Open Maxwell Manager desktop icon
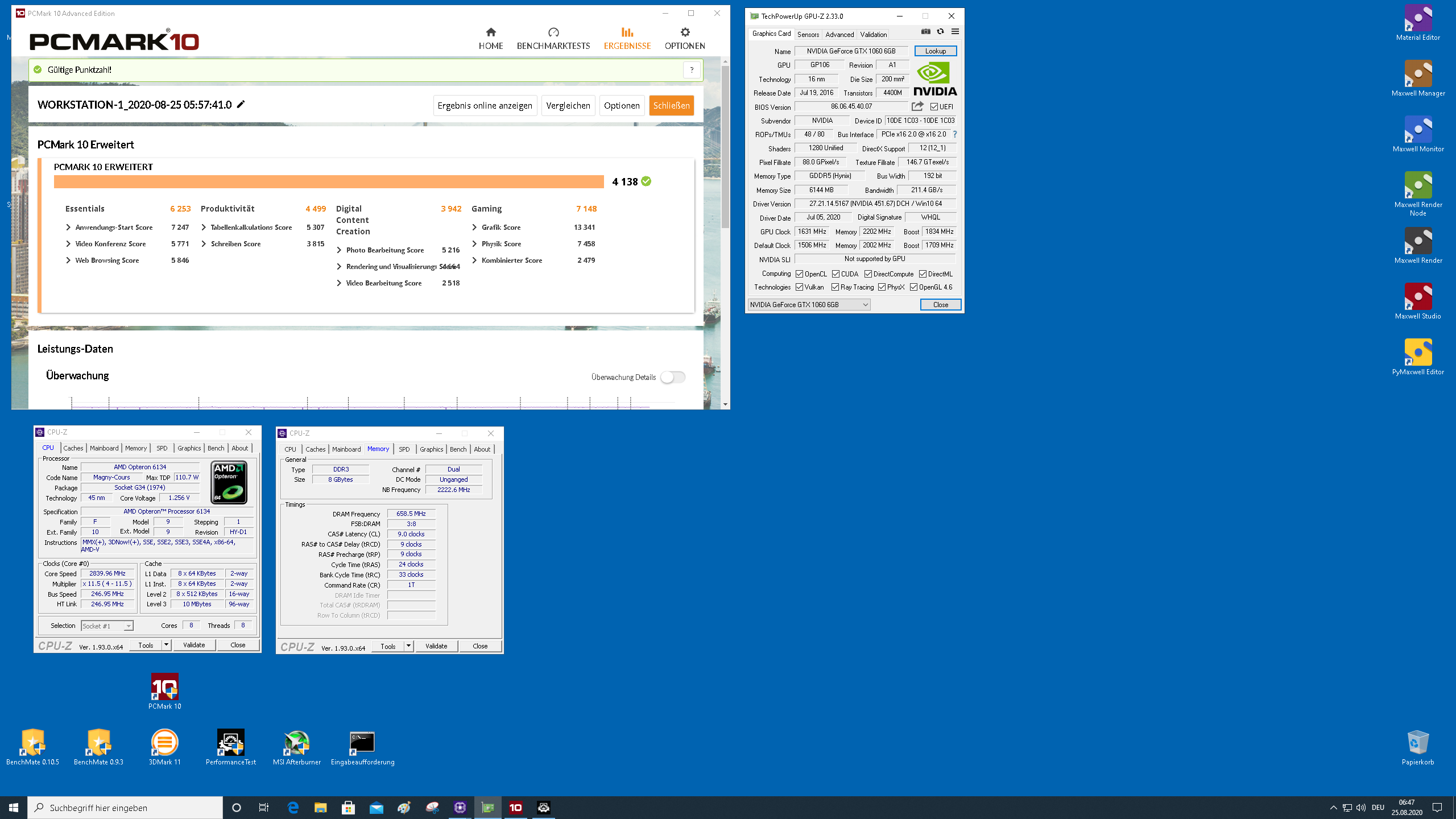1456x819 pixels. click(x=1418, y=78)
